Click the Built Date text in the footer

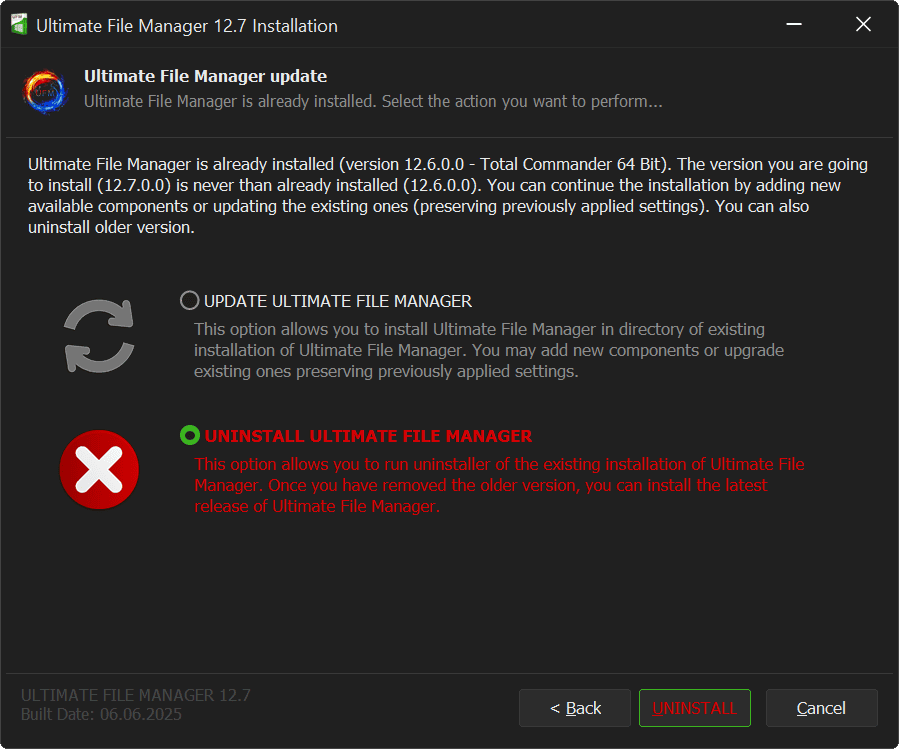[101, 714]
